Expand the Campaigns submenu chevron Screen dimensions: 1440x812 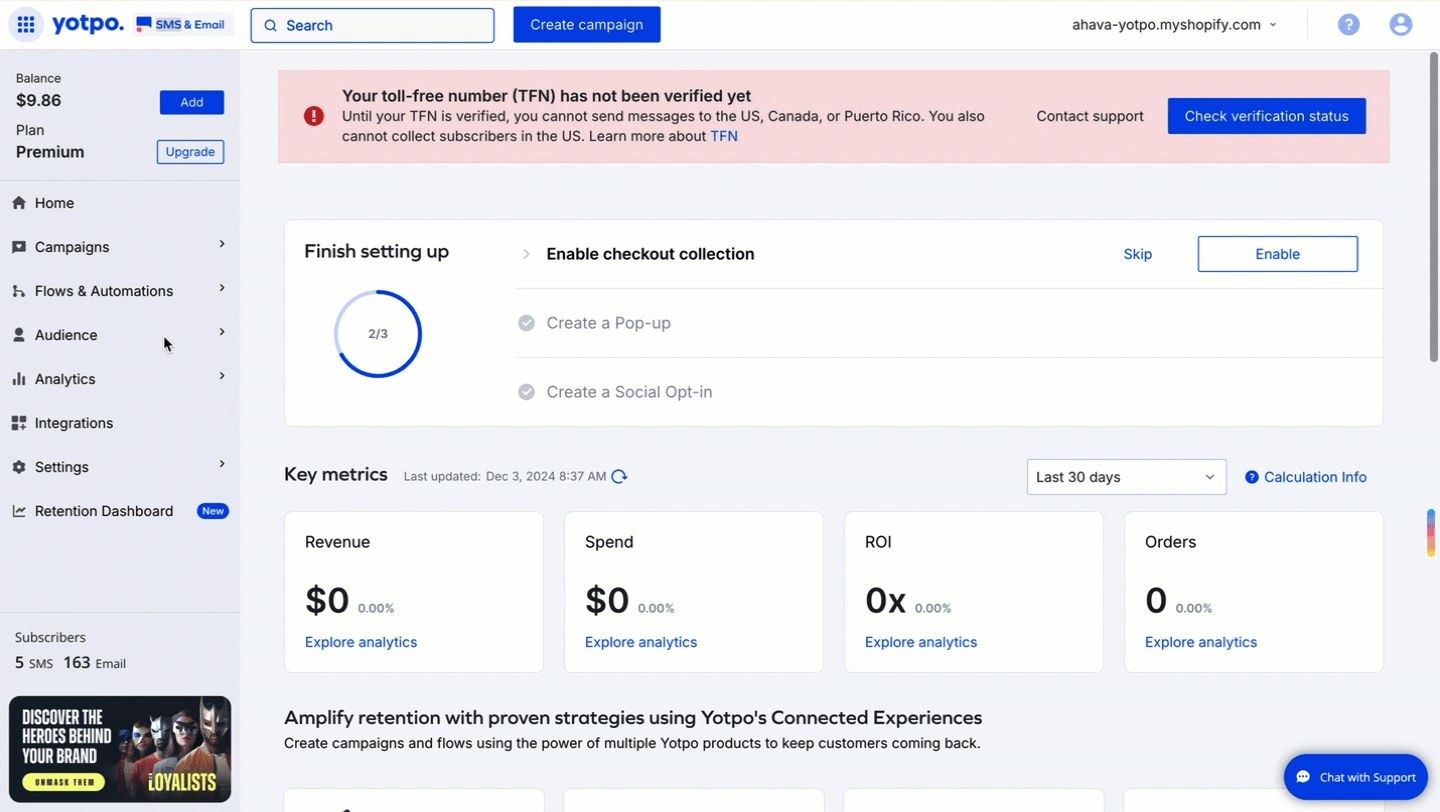point(222,244)
